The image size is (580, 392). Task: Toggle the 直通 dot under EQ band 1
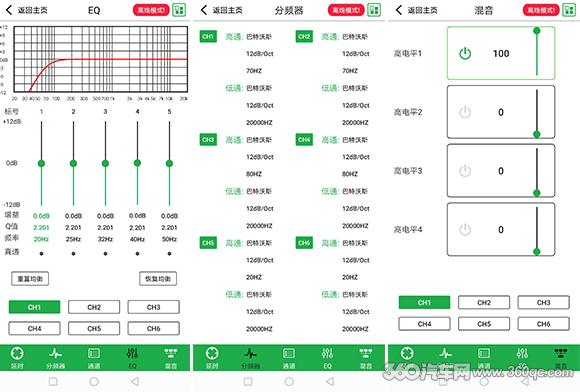(41, 254)
